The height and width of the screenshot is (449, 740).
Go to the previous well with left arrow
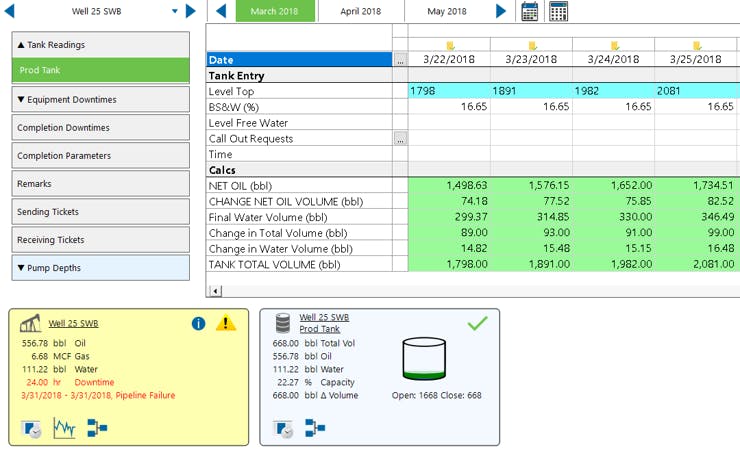point(9,11)
